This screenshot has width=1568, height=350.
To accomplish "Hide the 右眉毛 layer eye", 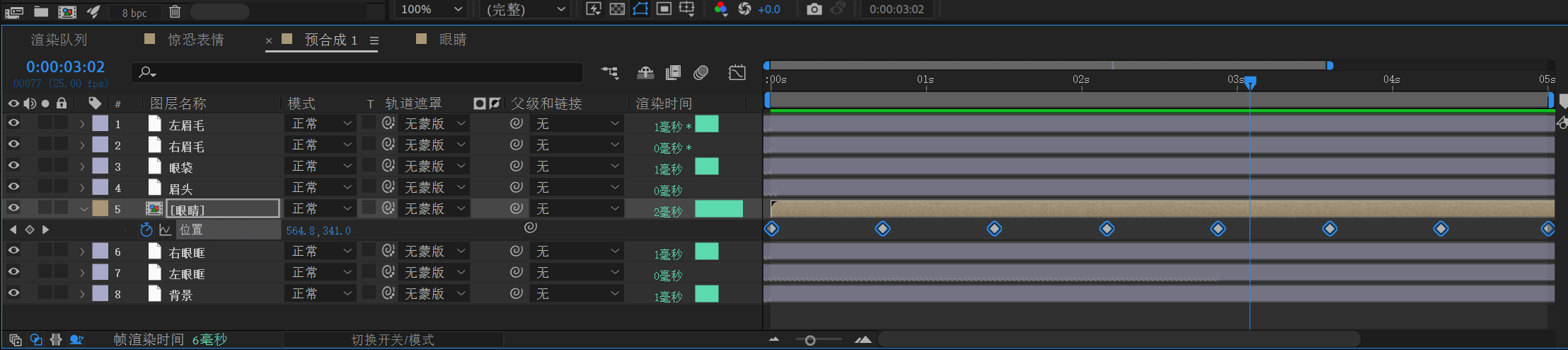I will point(13,145).
